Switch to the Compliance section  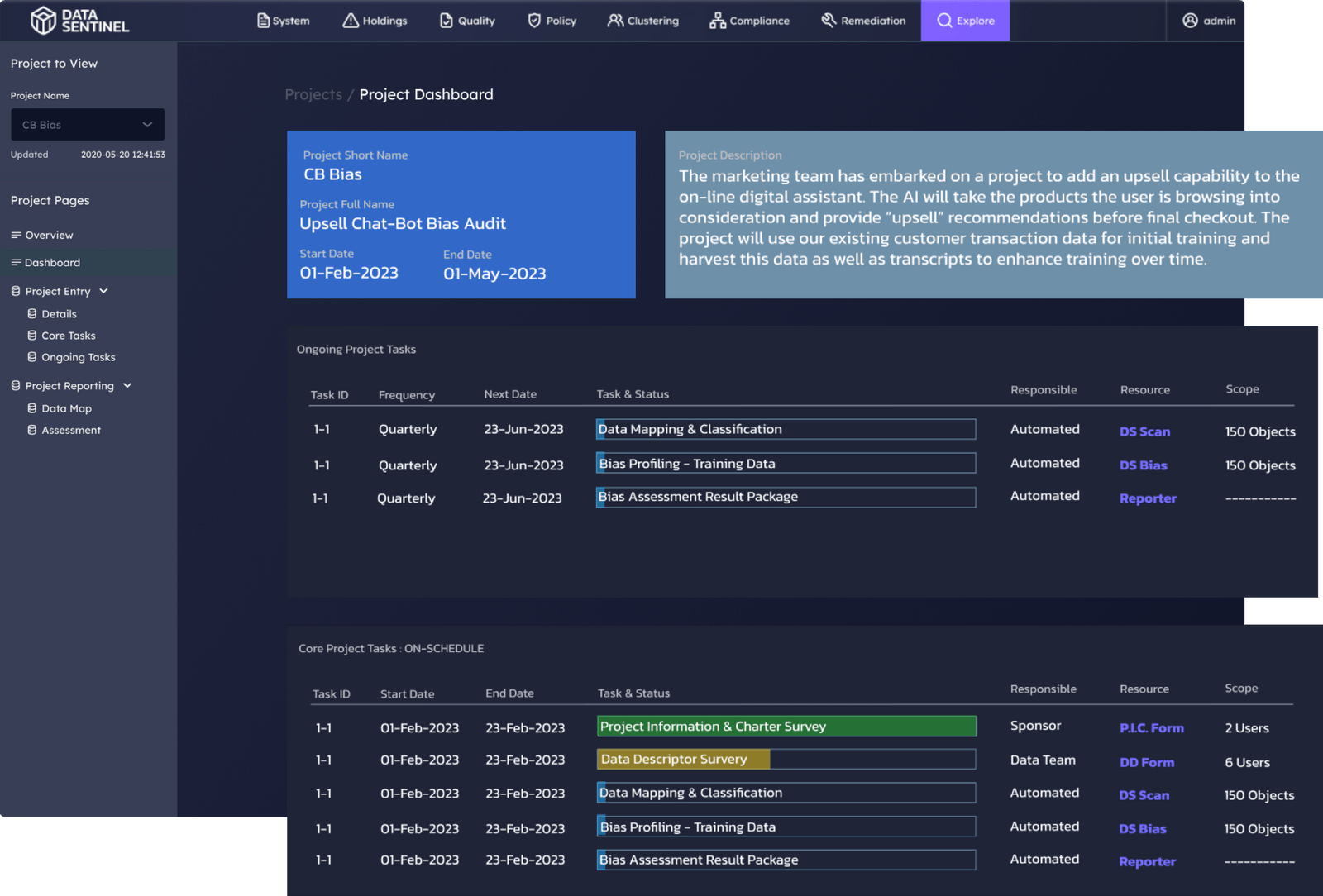pos(716,20)
